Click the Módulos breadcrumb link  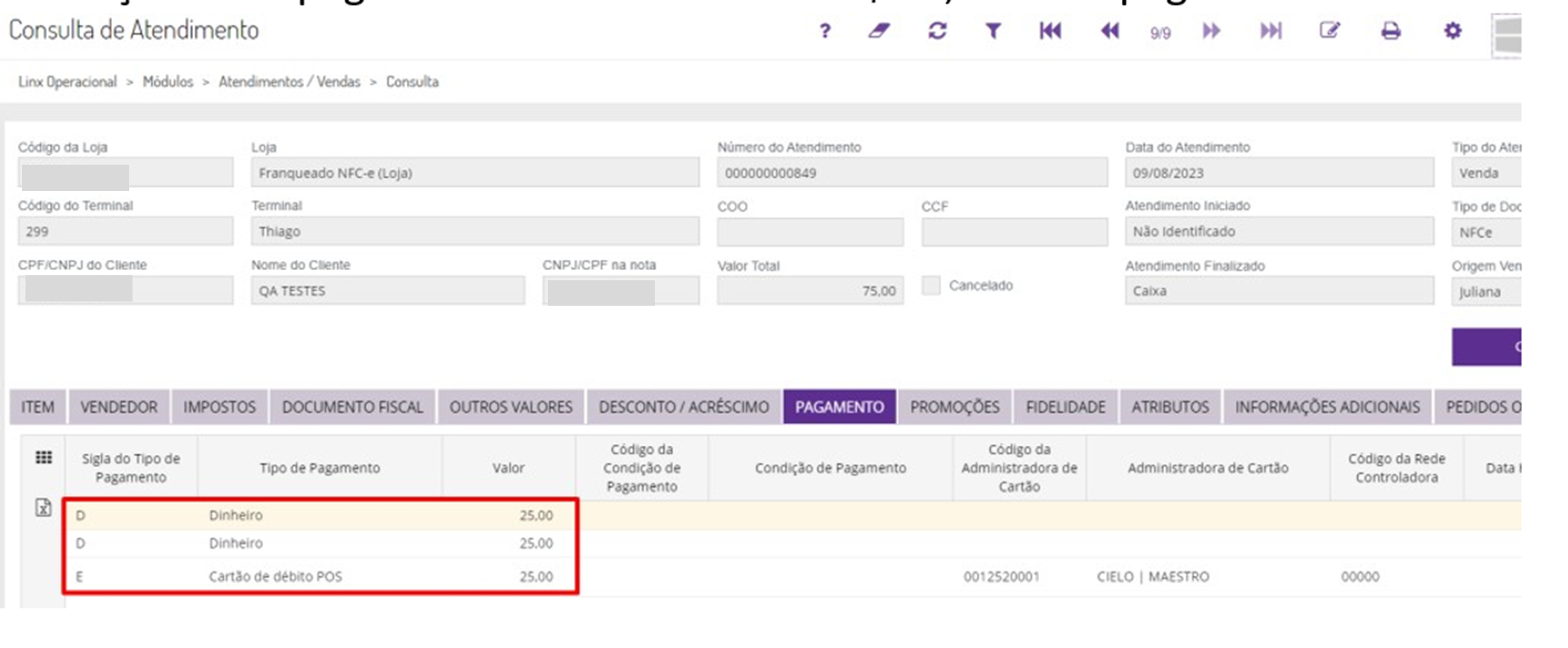167,82
